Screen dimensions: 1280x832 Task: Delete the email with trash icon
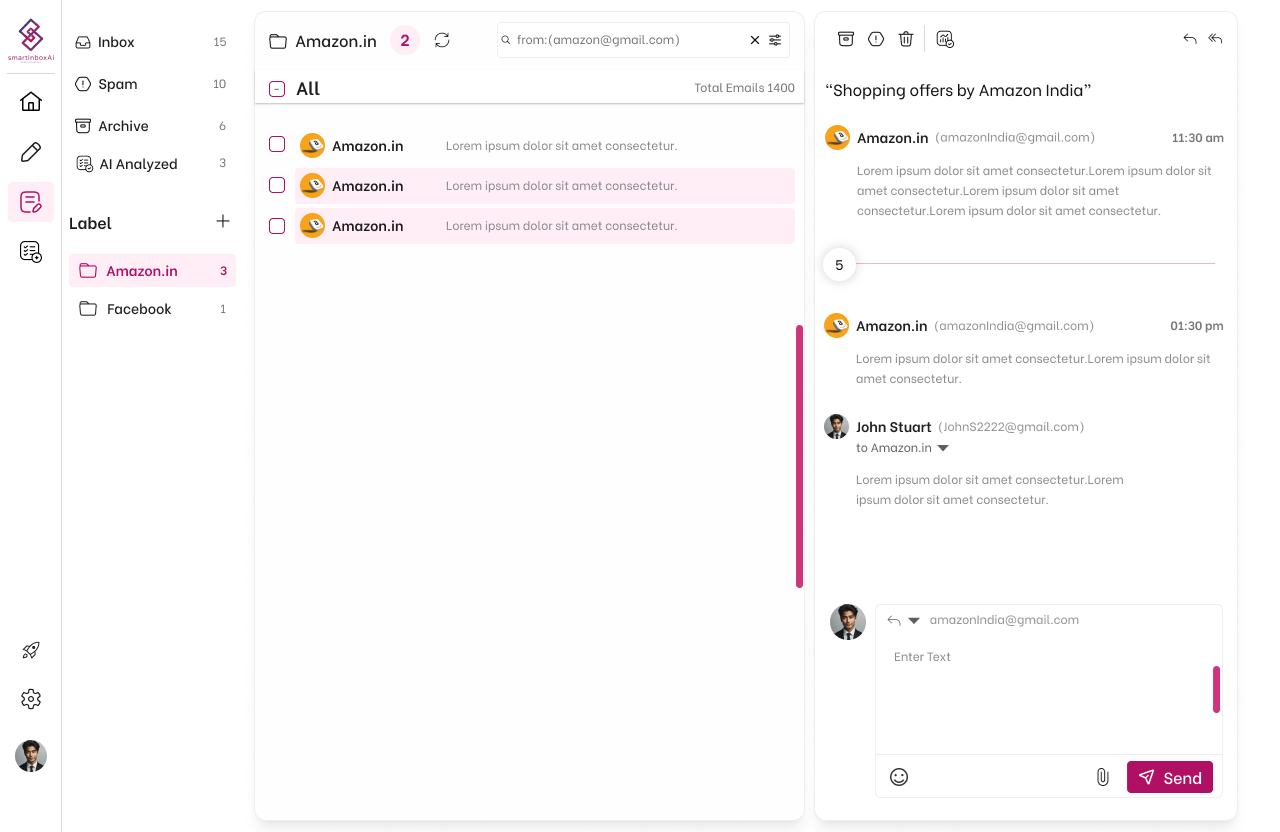pyautogui.click(x=906, y=39)
